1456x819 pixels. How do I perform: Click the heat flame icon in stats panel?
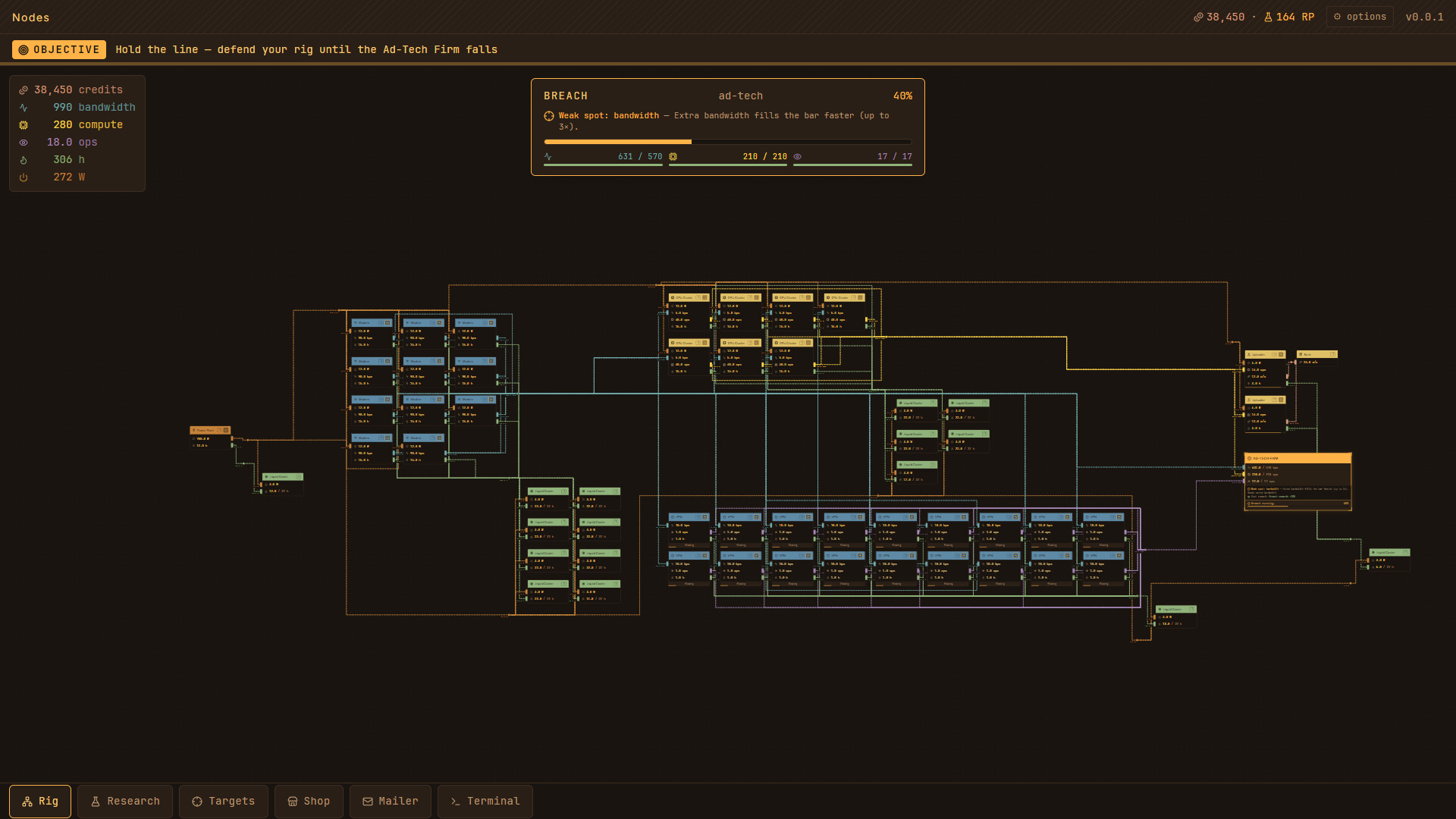tap(24, 160)
